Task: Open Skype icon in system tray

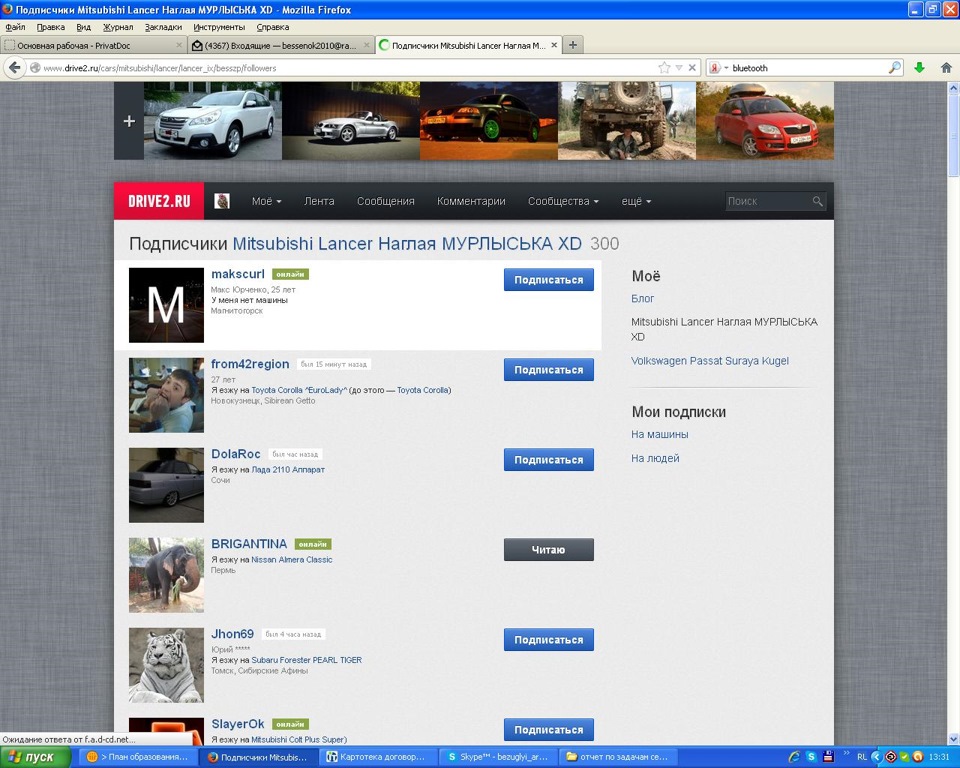Action: [x=811, y=757]
